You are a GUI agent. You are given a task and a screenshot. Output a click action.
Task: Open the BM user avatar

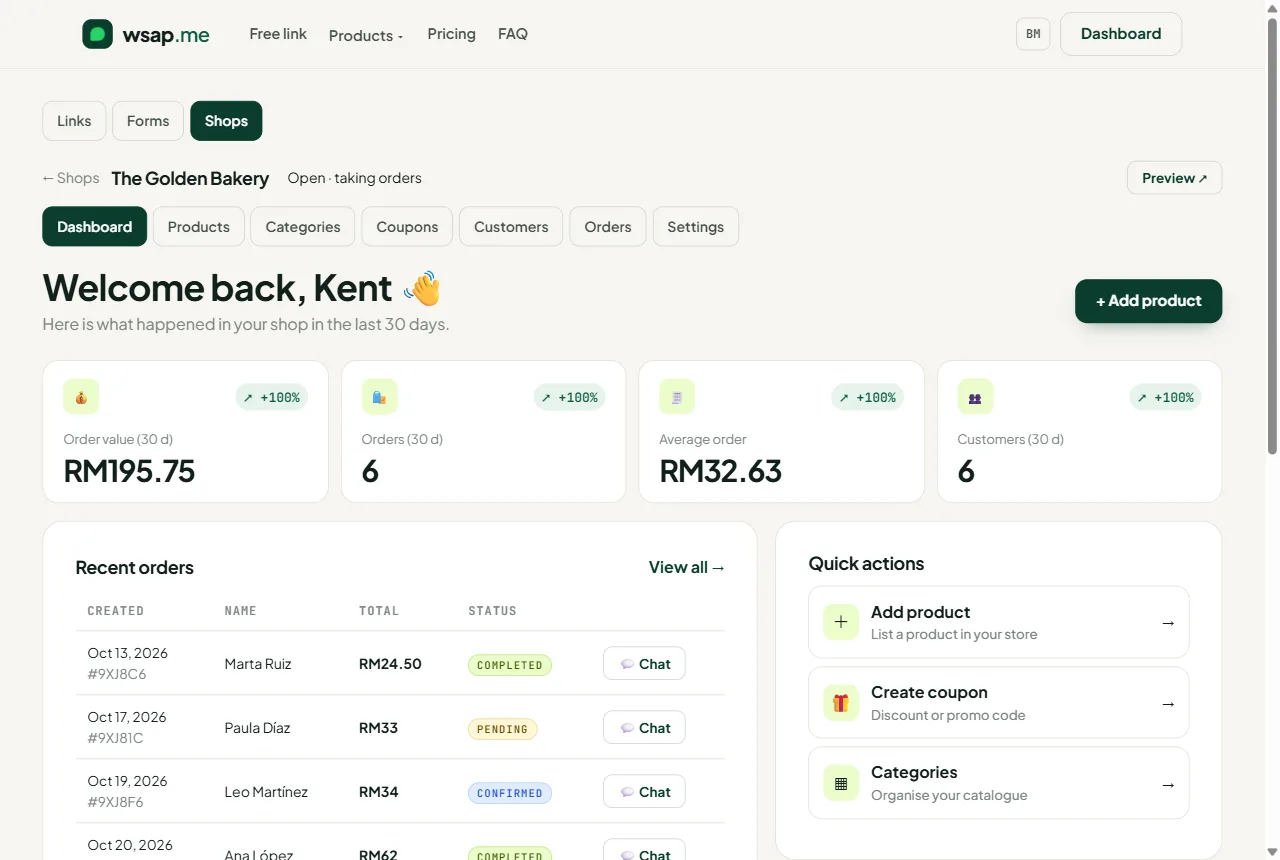(x=1033, y=34)
